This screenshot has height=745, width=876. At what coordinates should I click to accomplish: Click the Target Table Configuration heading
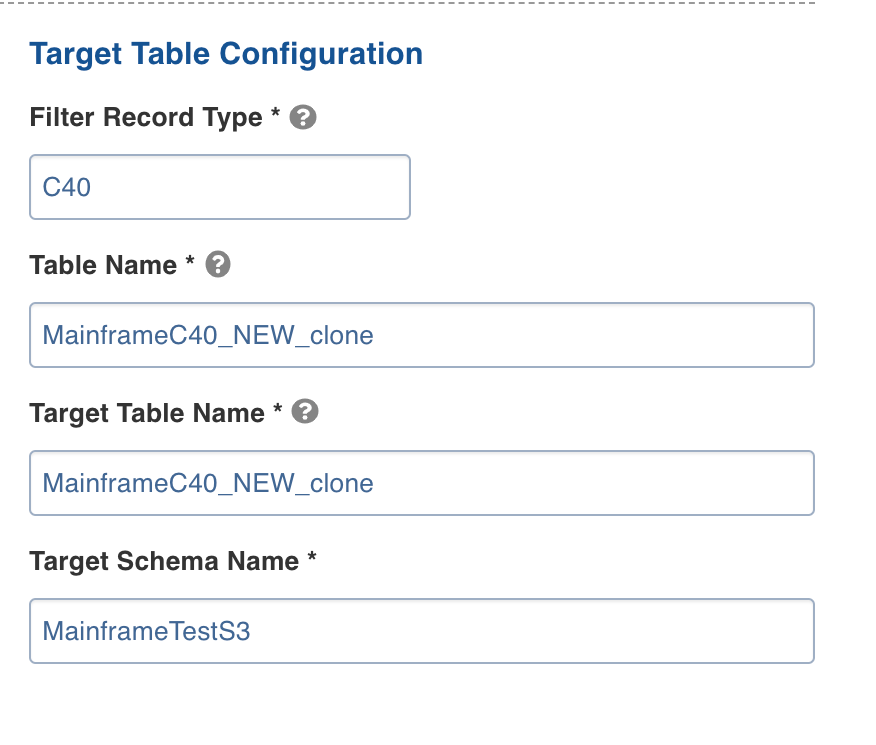pos(226,53)
